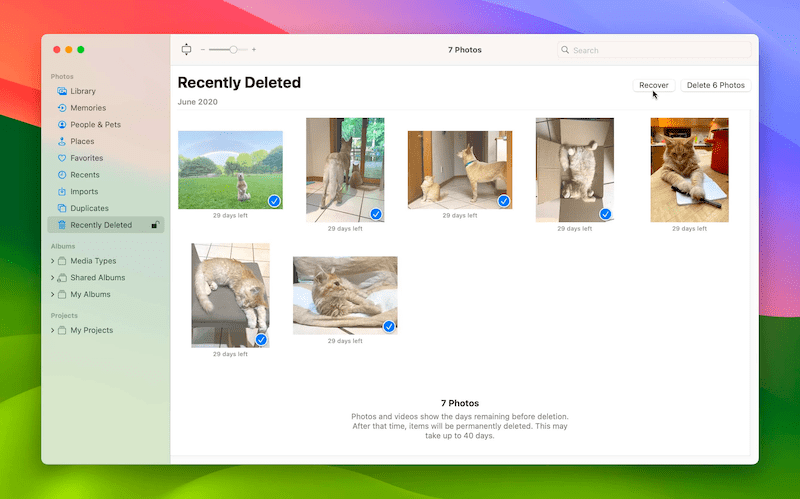
Task: Click the June 2020 date label
Action: [x=197, y=102]
